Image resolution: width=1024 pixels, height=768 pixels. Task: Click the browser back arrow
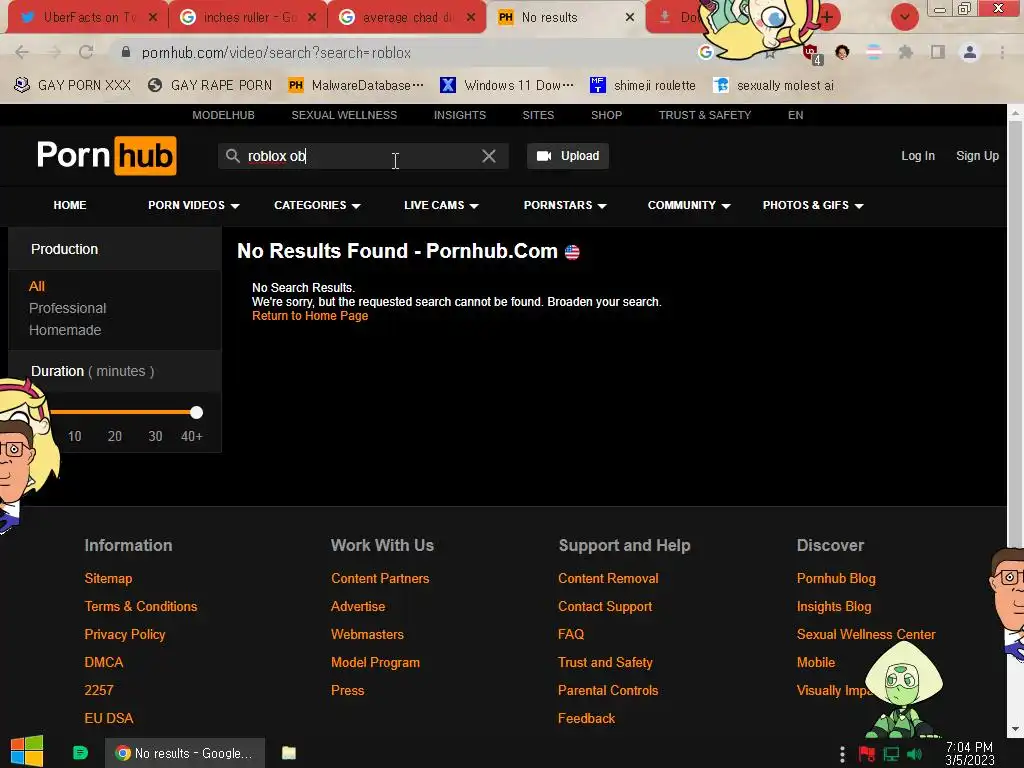pos(22,52)
